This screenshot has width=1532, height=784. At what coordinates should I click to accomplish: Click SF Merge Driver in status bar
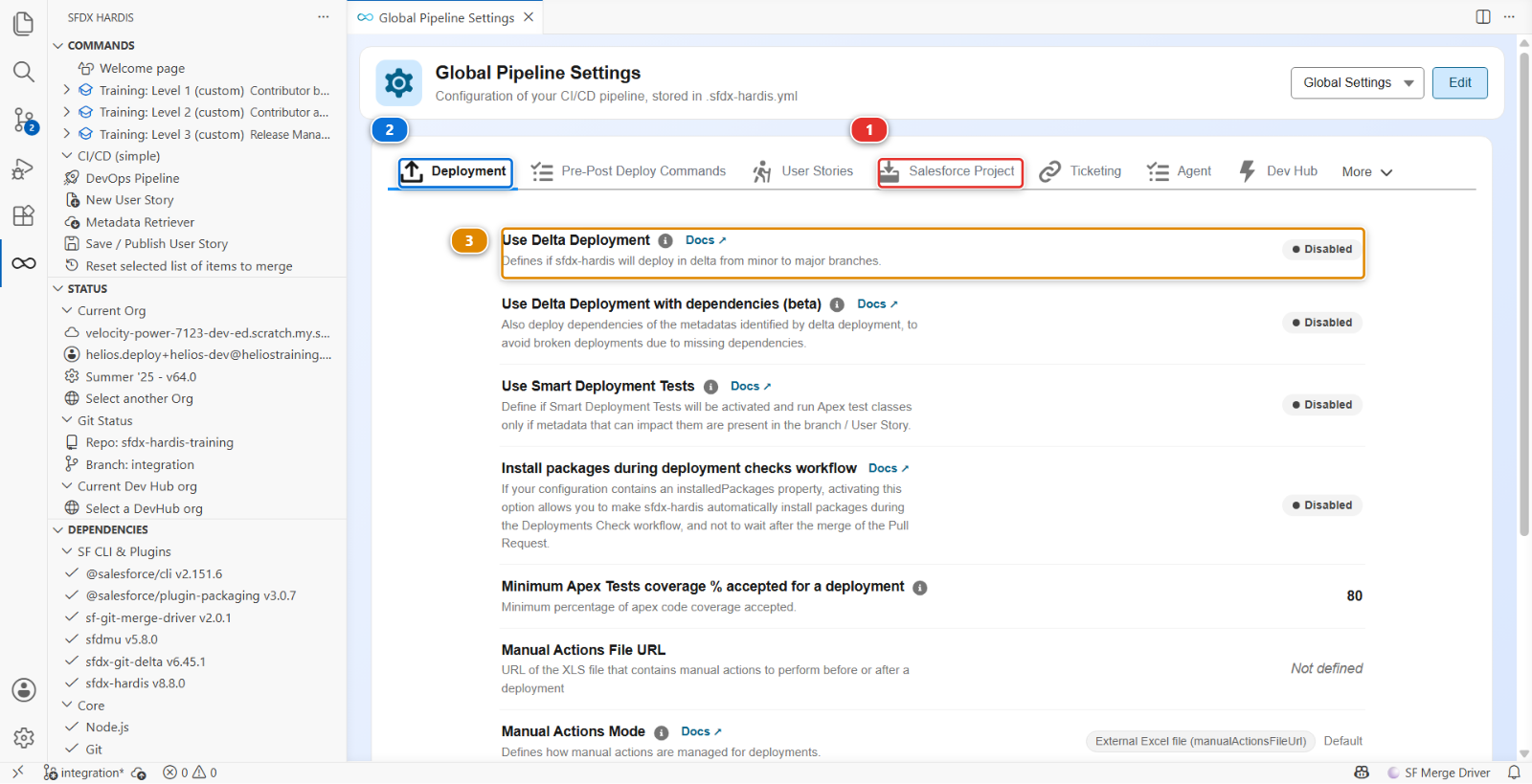coord(1438,773)
